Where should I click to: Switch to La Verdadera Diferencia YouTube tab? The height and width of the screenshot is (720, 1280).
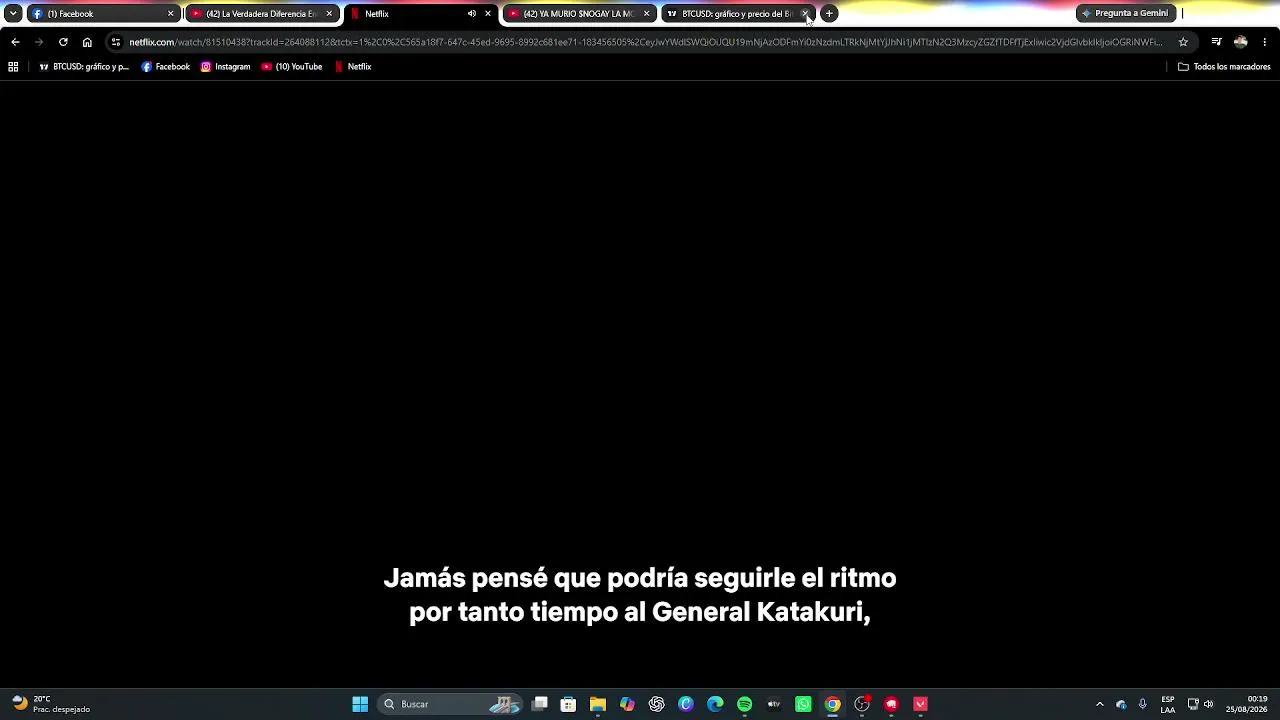[261, 14]
